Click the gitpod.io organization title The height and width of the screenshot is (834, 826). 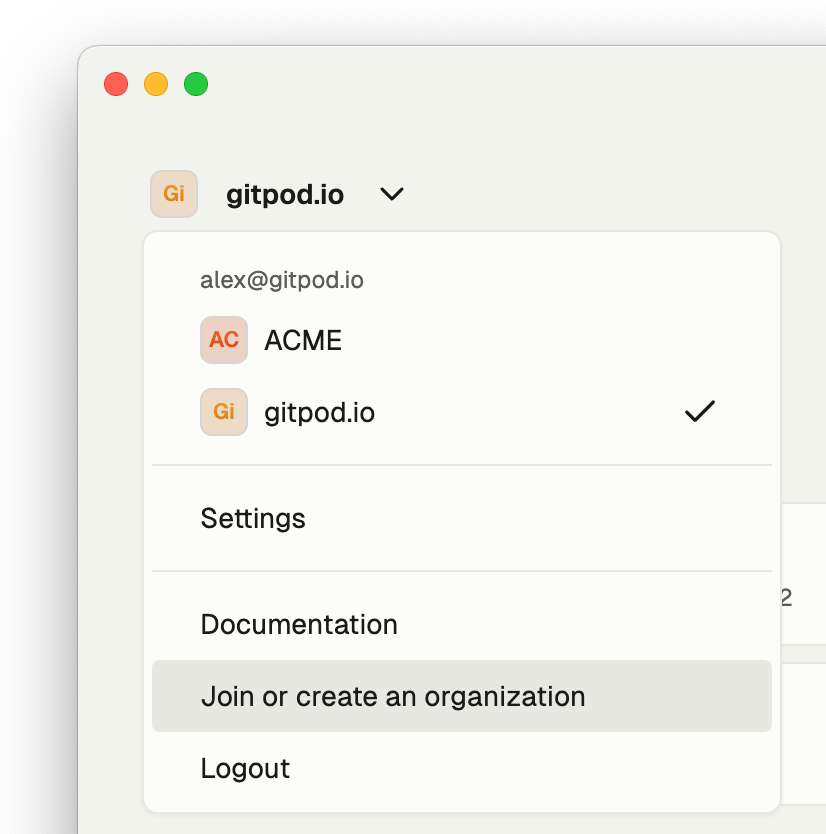(285, 195)
